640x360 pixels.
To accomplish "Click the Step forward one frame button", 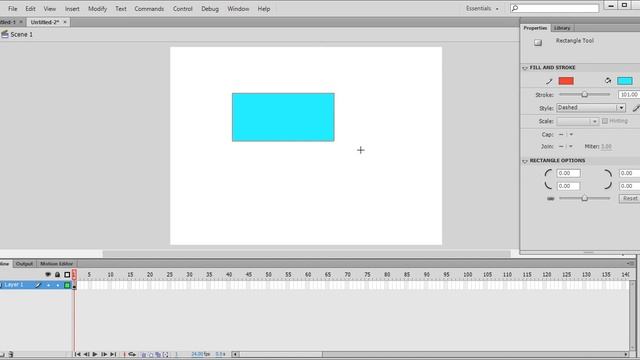I will (104, 354).
